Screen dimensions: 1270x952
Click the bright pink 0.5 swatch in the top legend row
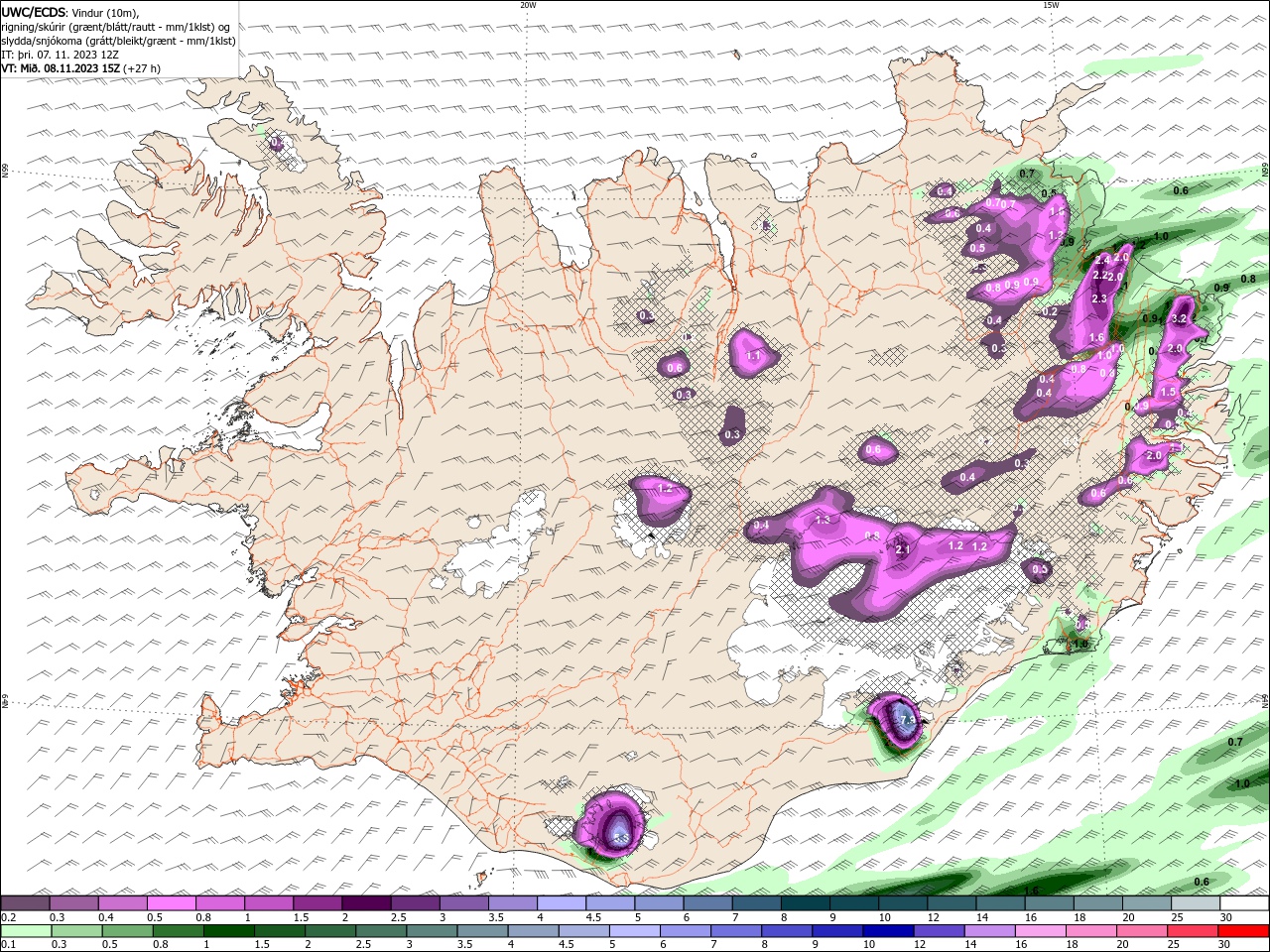171,903
